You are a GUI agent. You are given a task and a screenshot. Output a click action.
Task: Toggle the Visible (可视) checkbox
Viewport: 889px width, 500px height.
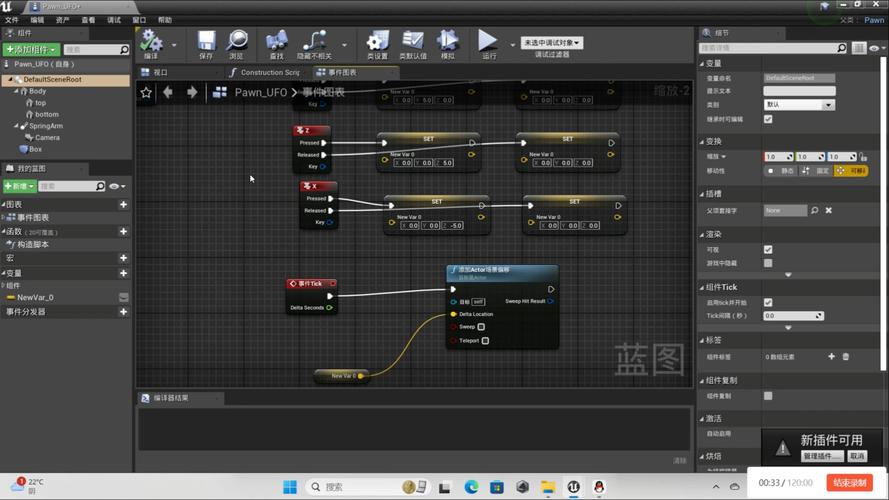pos(768,249)
